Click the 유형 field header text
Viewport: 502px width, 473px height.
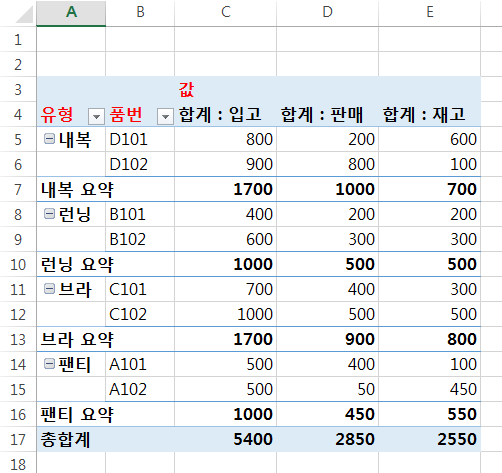[57, 115]
